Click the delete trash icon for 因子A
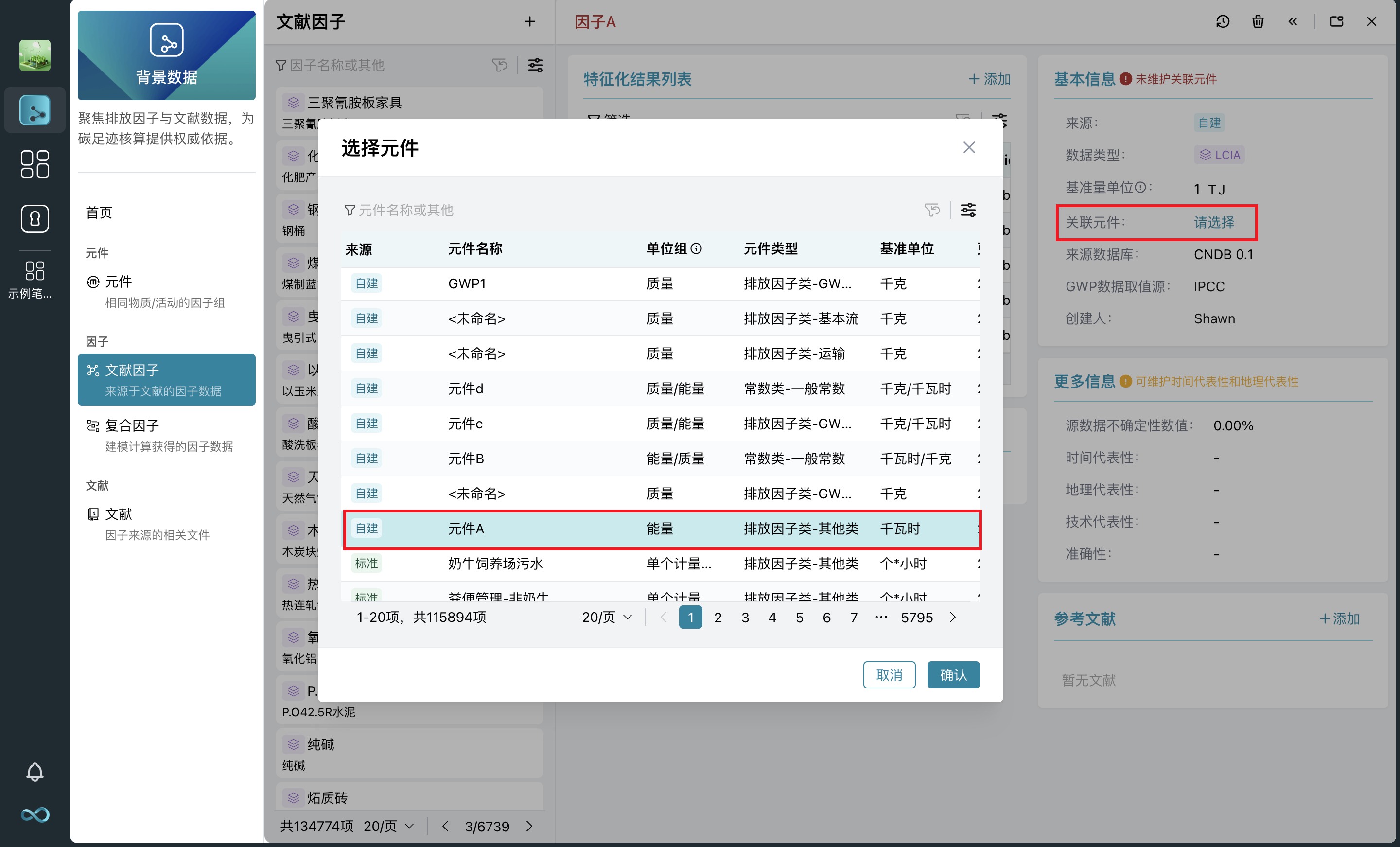This screenshot has width=1400, height=847. point(1258,21)
